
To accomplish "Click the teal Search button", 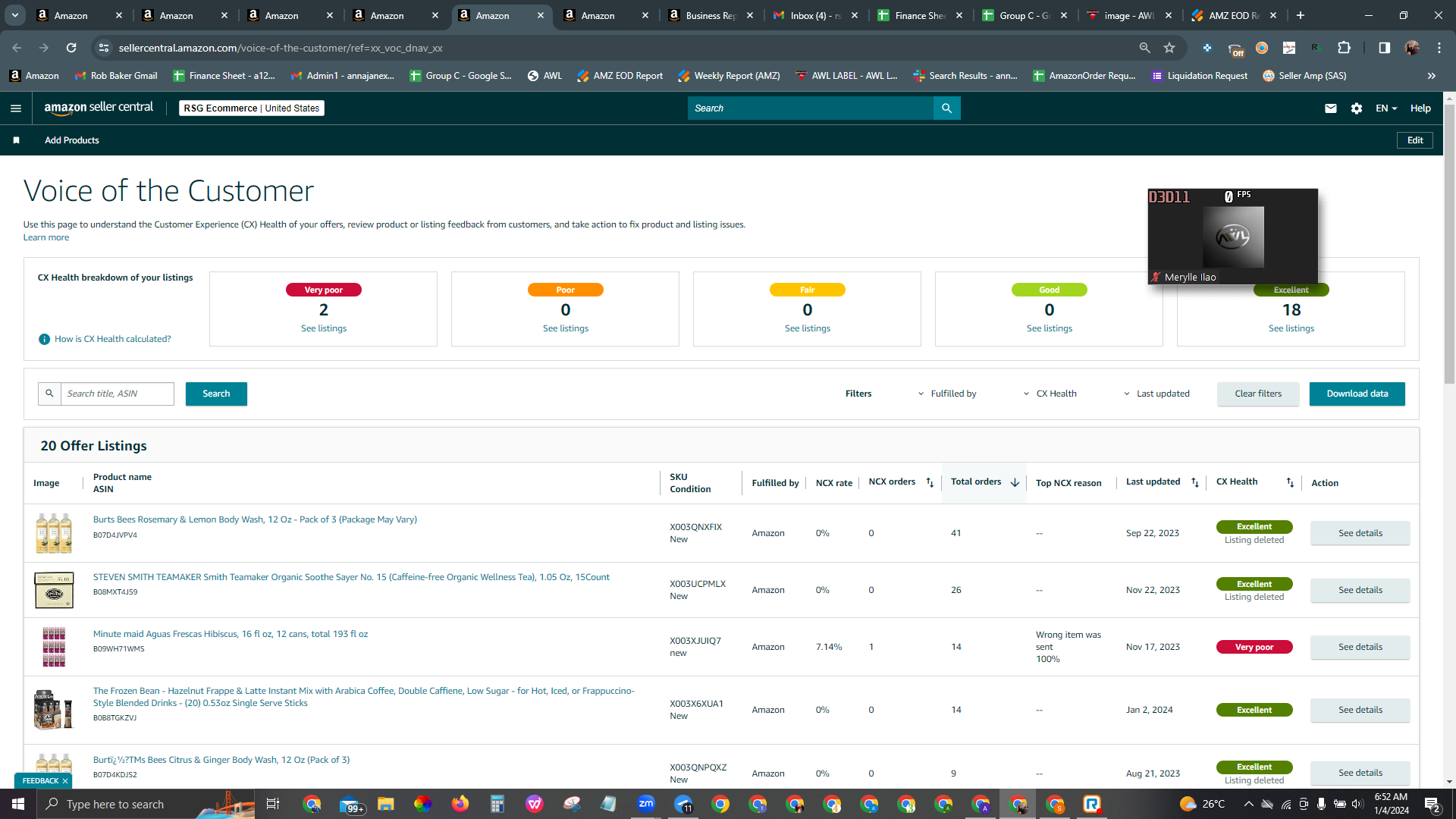I will 216,394.
